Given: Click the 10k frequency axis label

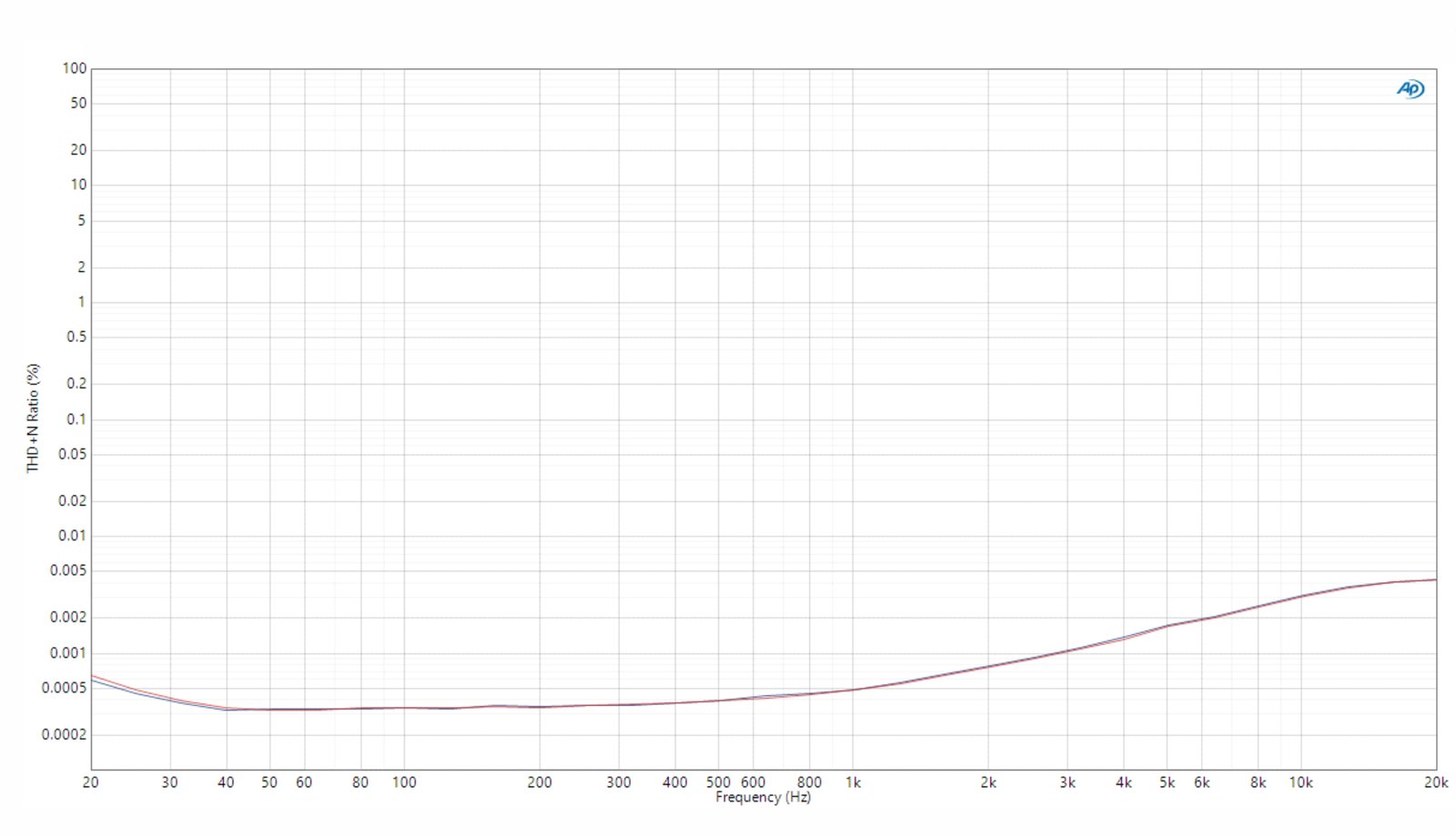Looking at the screenshot, I should 1300,782.
